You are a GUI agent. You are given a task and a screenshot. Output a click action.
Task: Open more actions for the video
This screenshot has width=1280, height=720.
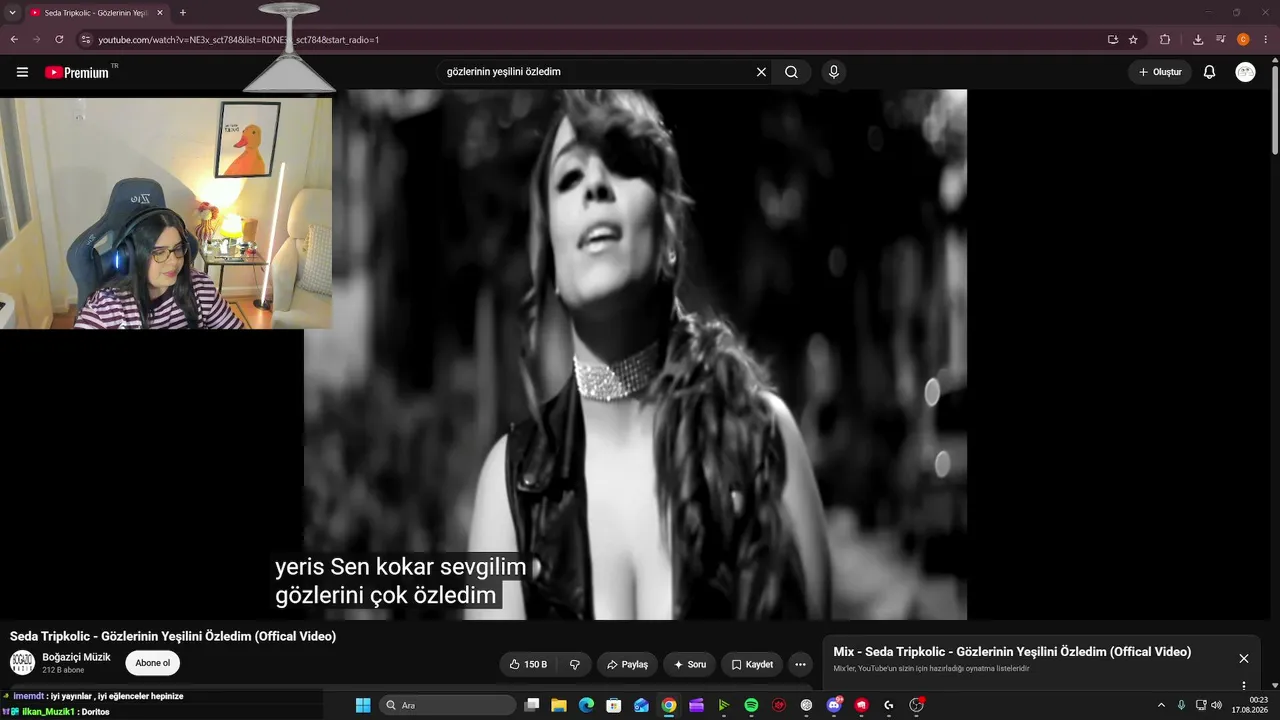coord(800,664)
